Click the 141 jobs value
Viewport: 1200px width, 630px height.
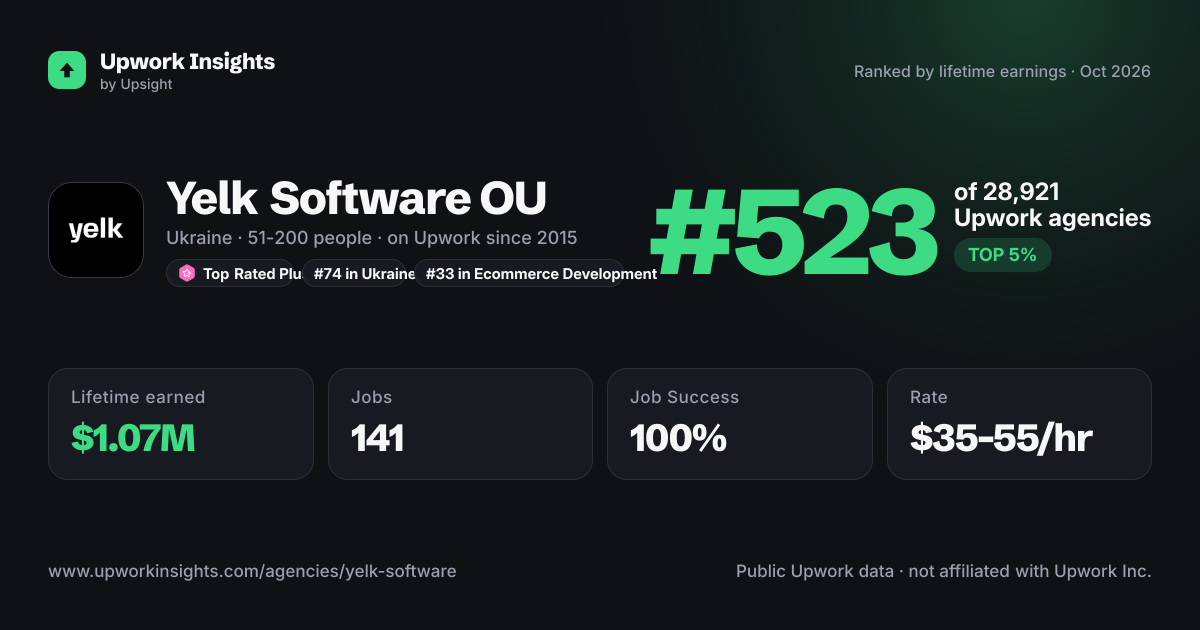coord(377,438)
